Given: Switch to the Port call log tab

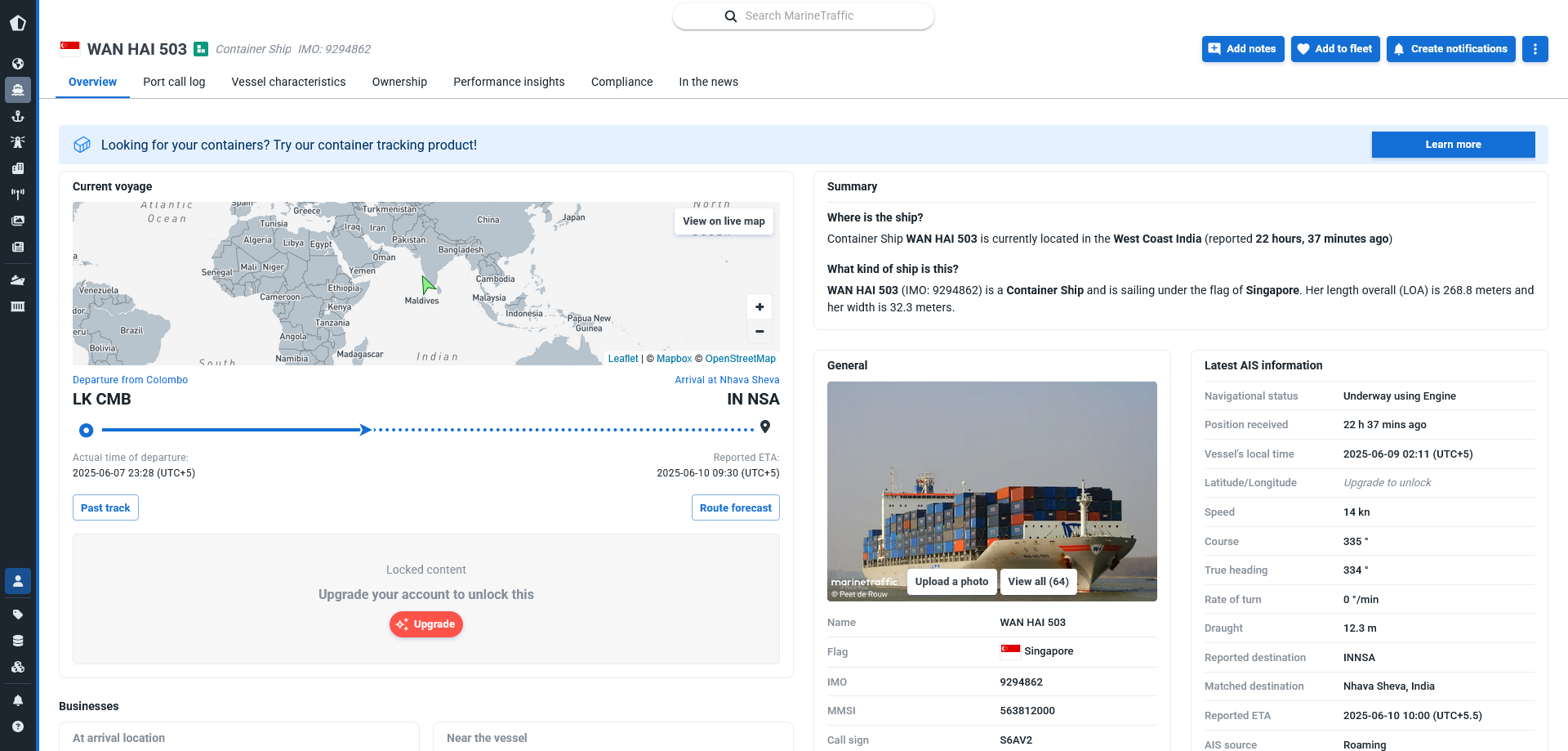Looking at the screenshot, I should [x=174, y=82].
